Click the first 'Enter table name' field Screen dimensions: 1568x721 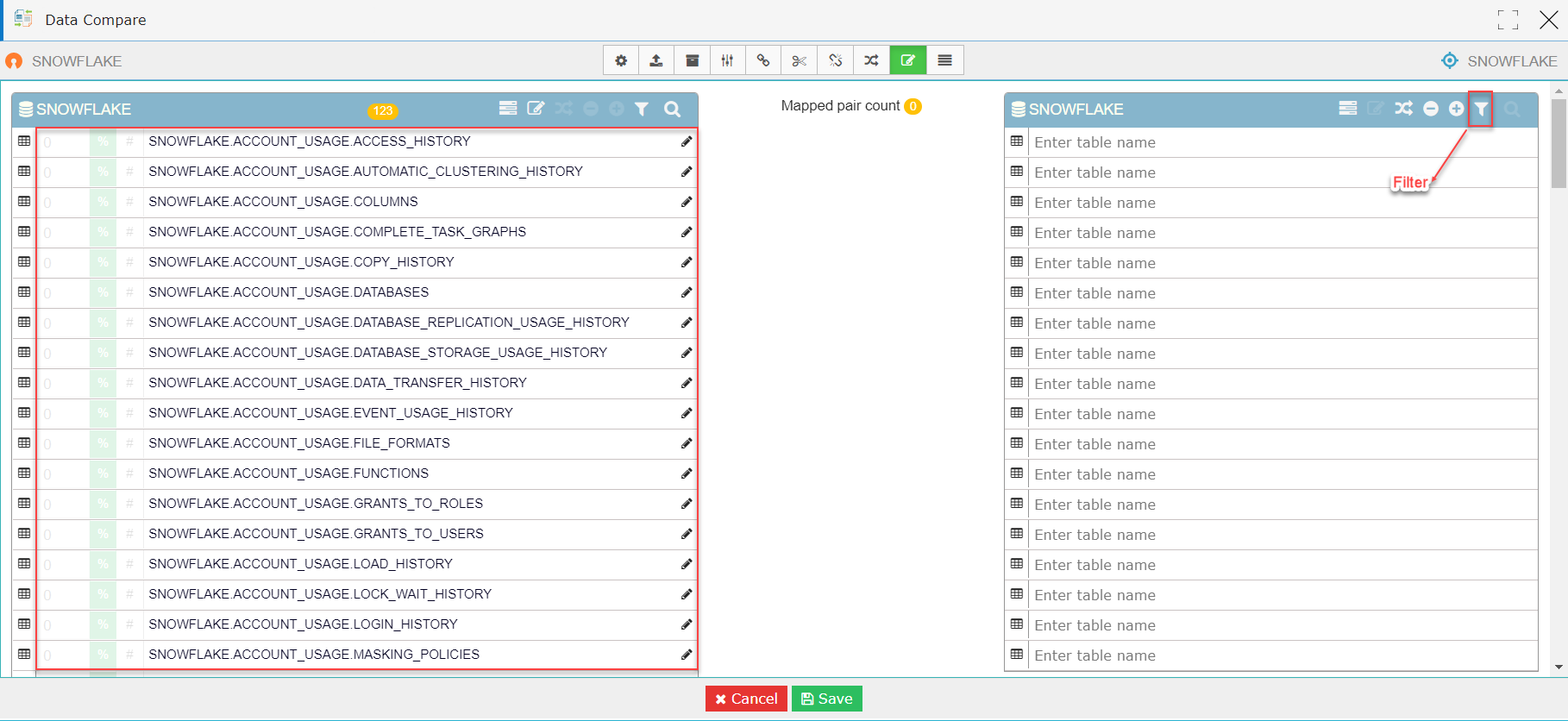click(1276, 142)
